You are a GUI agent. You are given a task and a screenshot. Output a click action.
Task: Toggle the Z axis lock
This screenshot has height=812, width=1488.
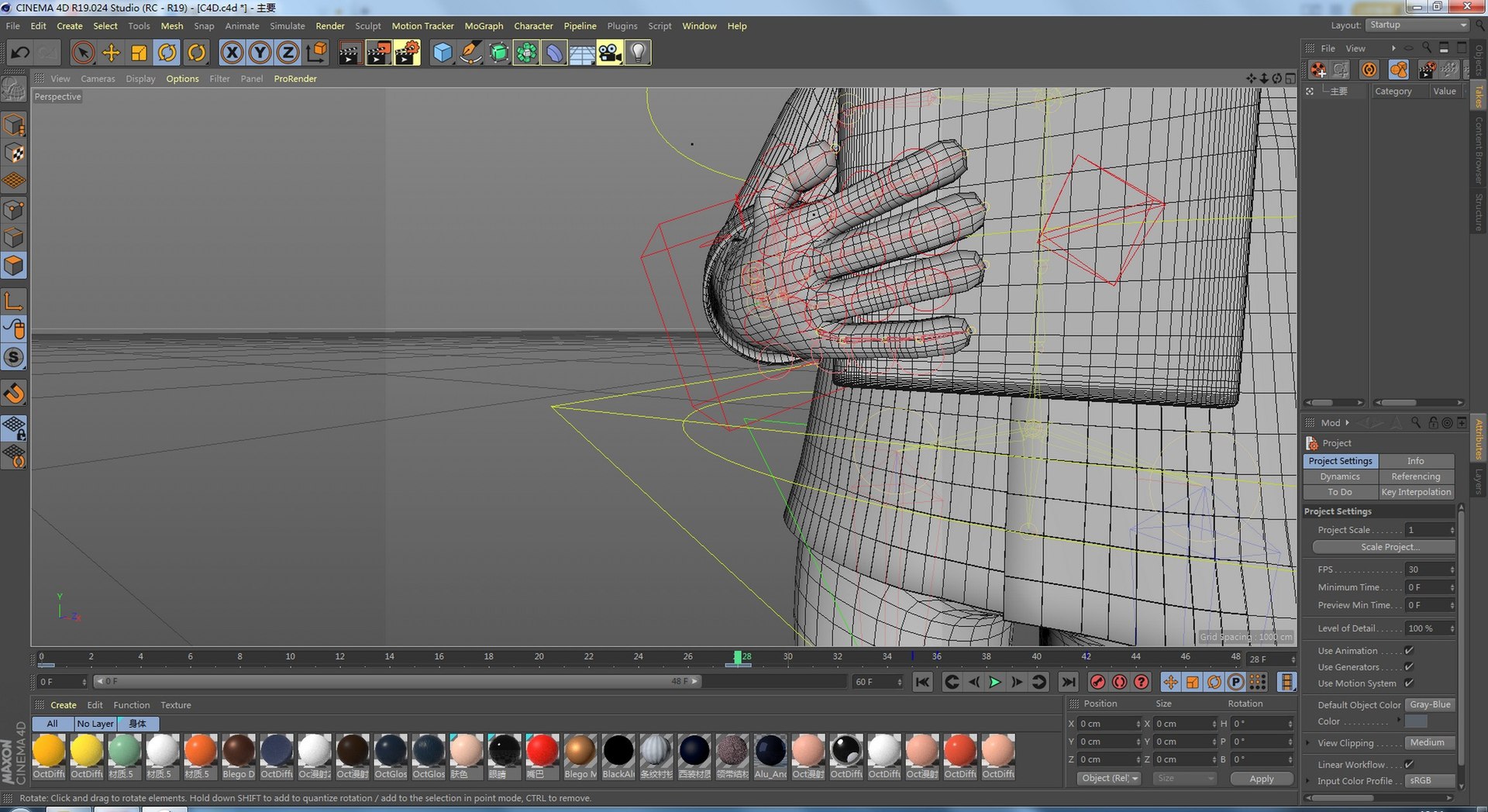click(288, 53)
